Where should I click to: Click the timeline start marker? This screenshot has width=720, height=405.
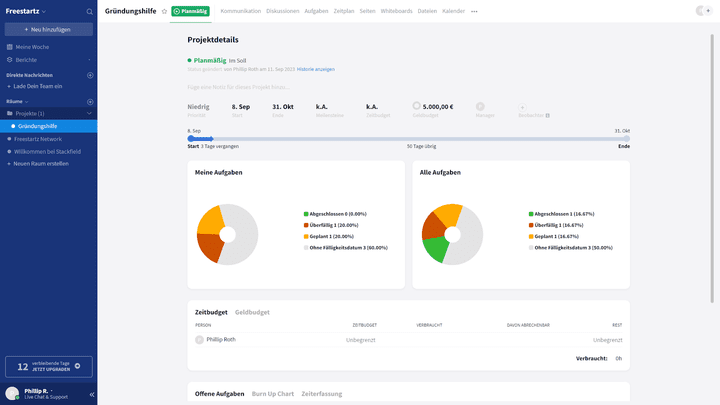point(190,138)
